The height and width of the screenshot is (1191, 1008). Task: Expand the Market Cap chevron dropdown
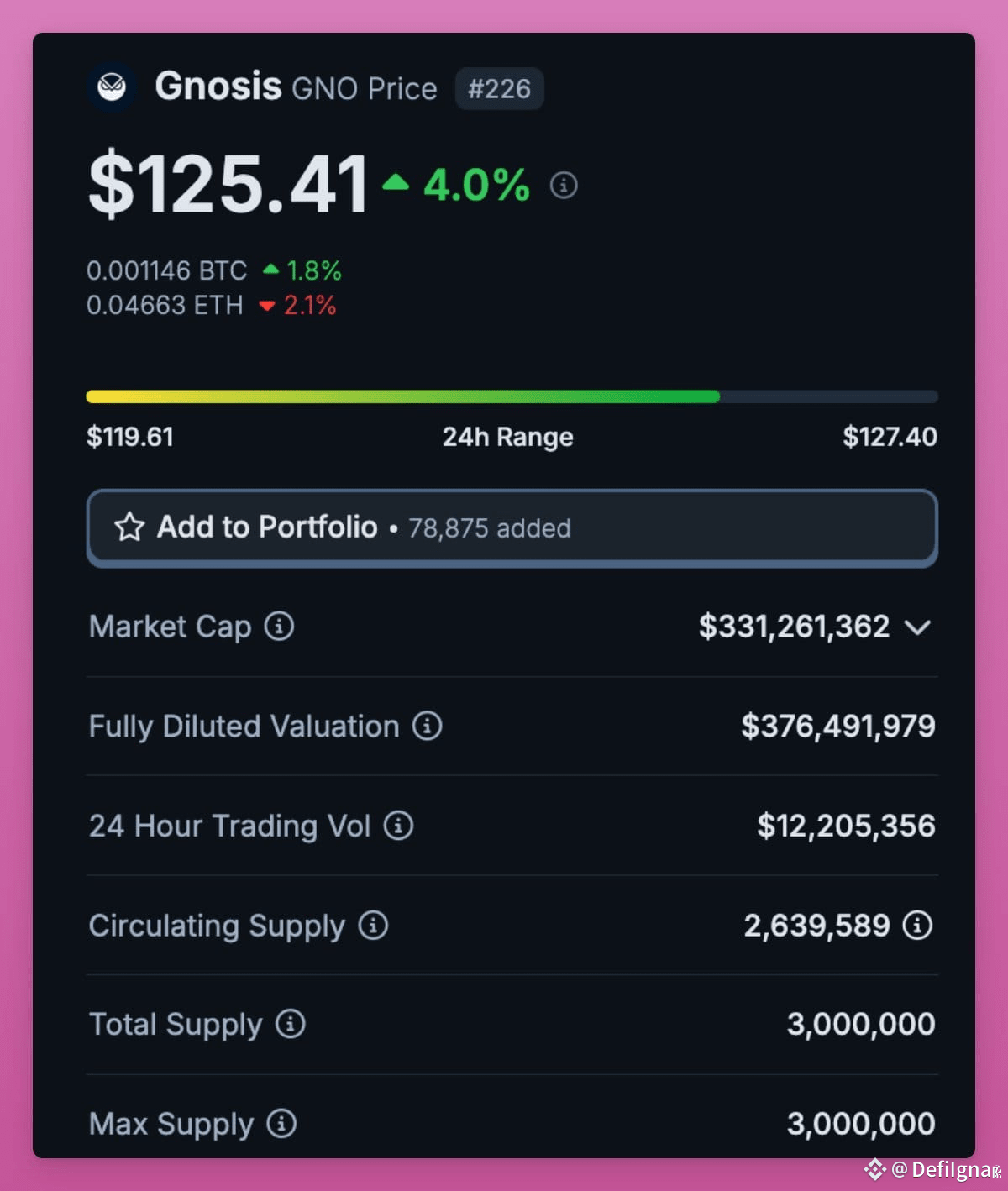click(918, 627)
